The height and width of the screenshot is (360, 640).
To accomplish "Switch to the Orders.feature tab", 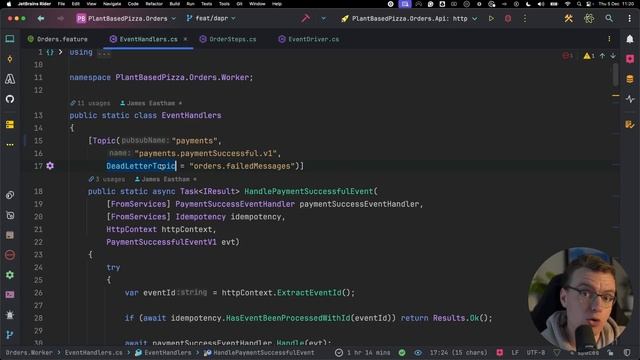I will pos(58,39).
